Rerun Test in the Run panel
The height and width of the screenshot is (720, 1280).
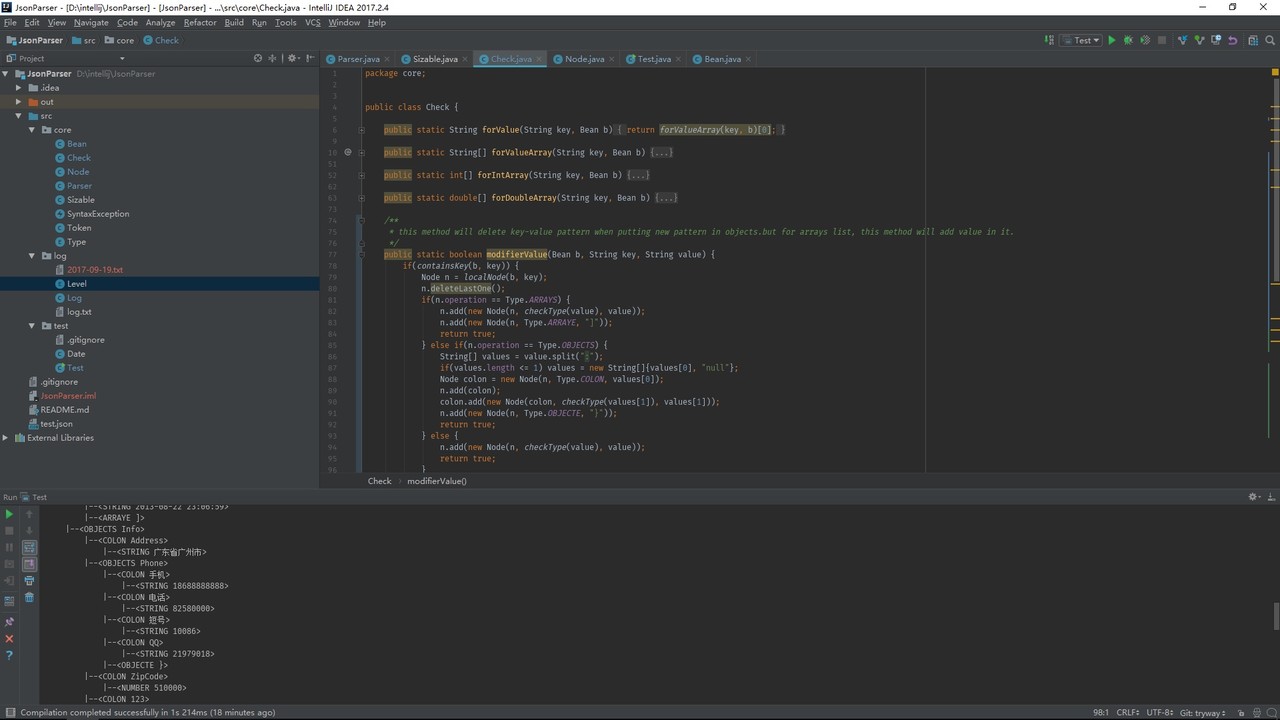point(9,514)
